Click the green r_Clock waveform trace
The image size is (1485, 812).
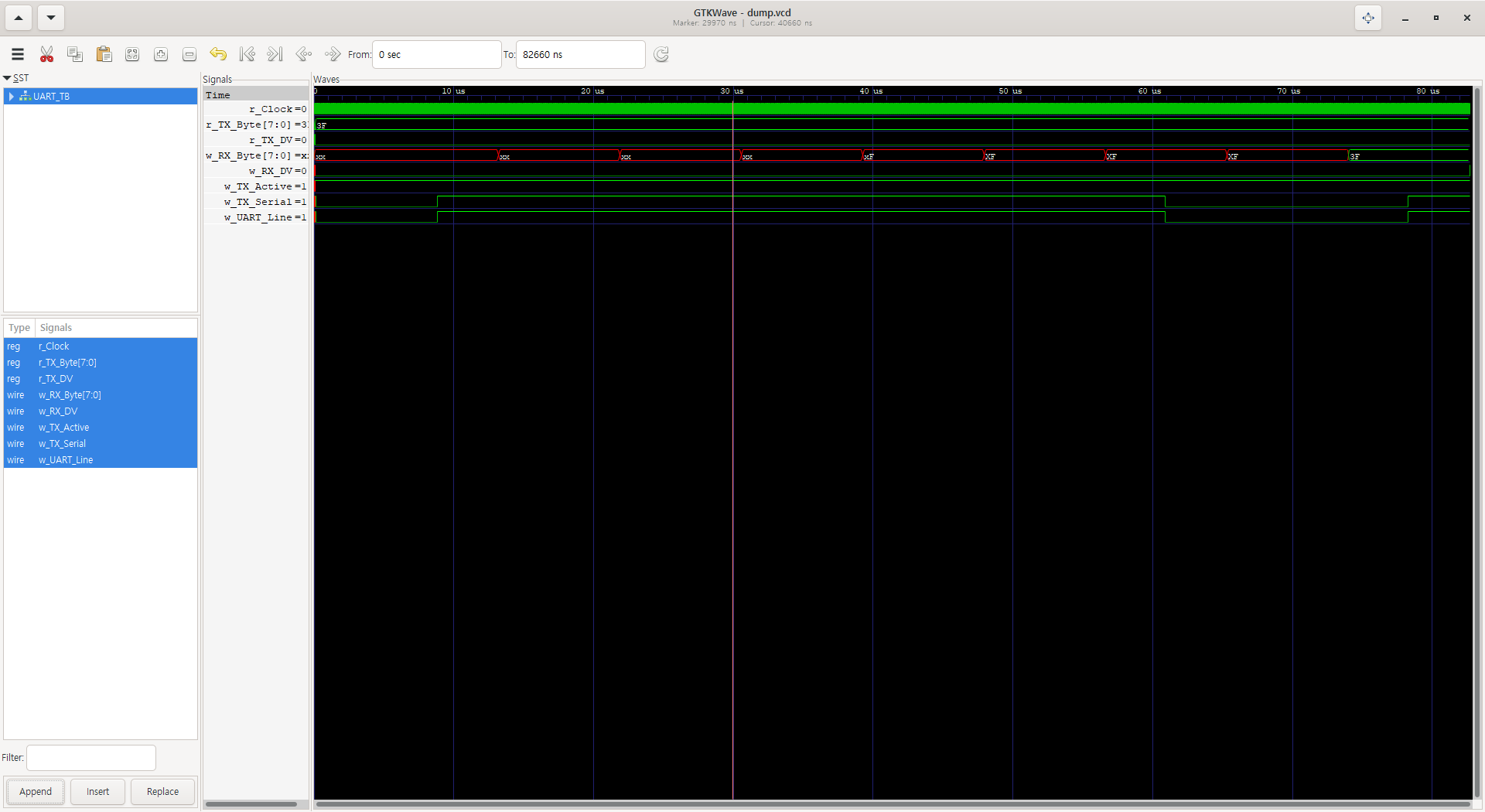coord(696,109)
